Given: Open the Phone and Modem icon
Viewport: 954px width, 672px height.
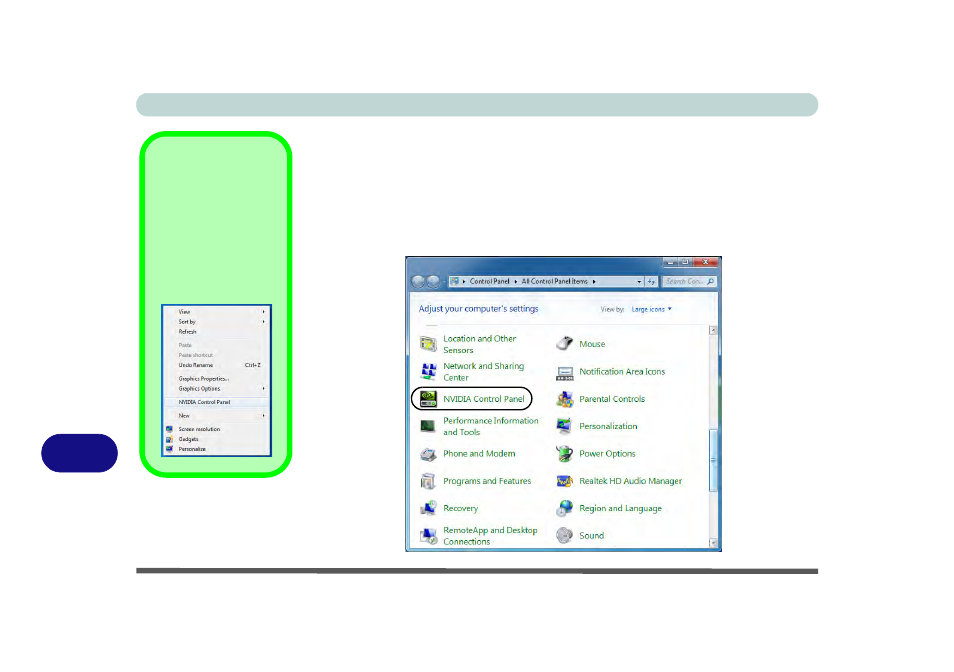Looking at the screenshot, I should coord(428,454).
